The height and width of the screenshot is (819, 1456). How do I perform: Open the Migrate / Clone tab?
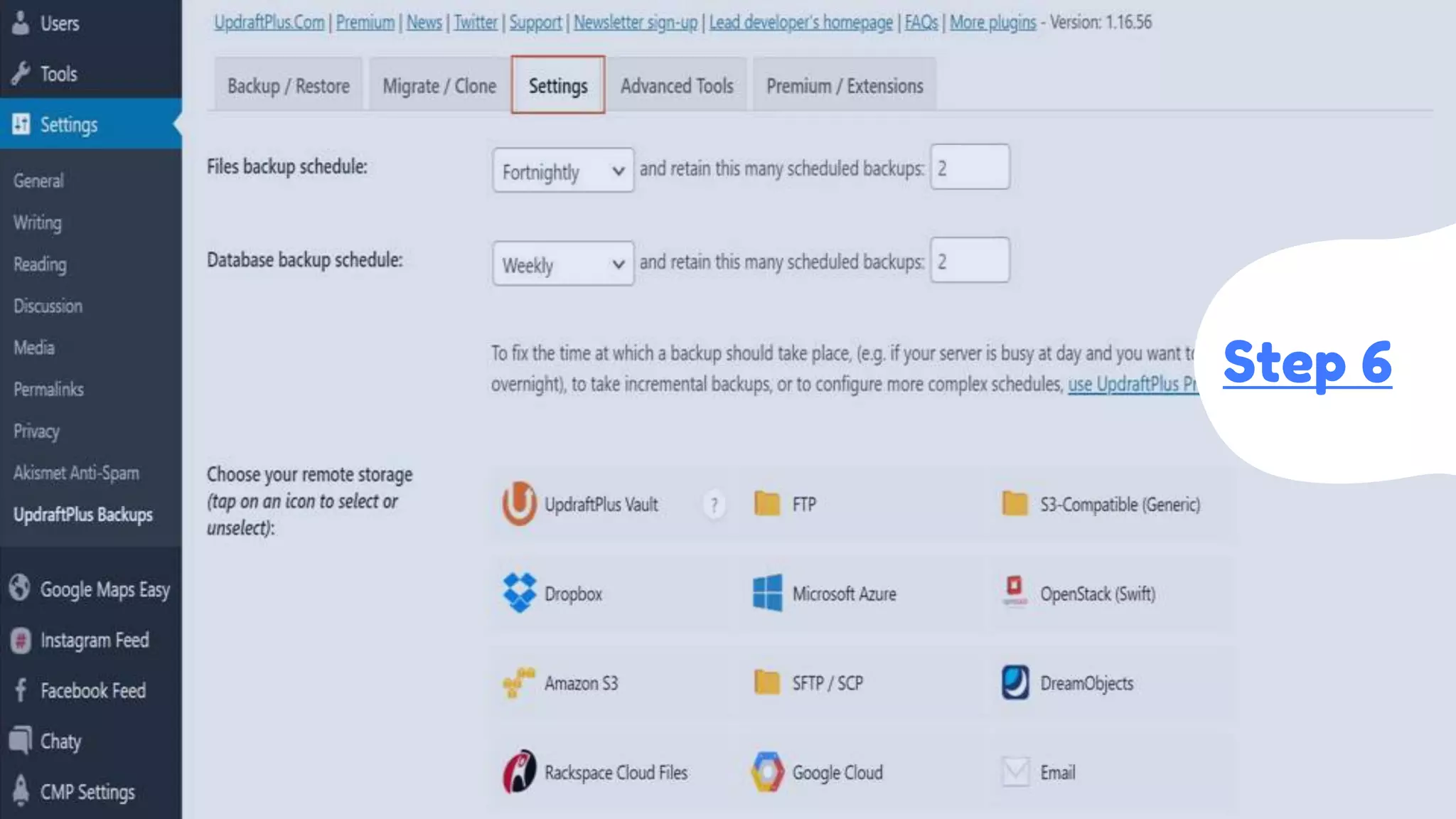[x=439, y=86]
